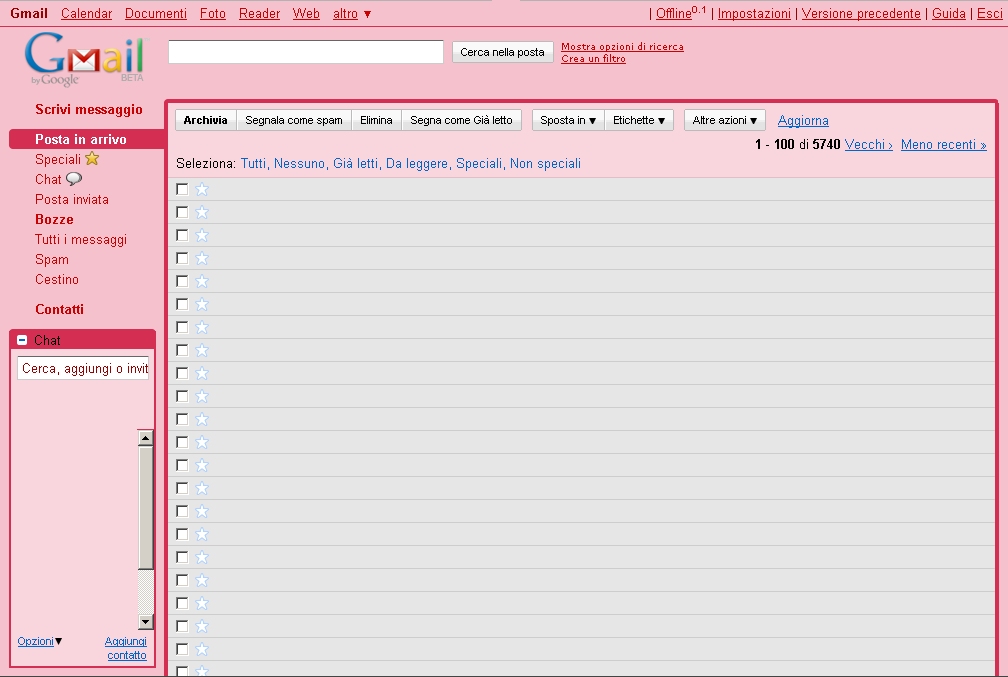The height and width of the screenshot is (677, 1008).
Task: Click the speech bubble icon beside Chat
Action: [74, 179]
